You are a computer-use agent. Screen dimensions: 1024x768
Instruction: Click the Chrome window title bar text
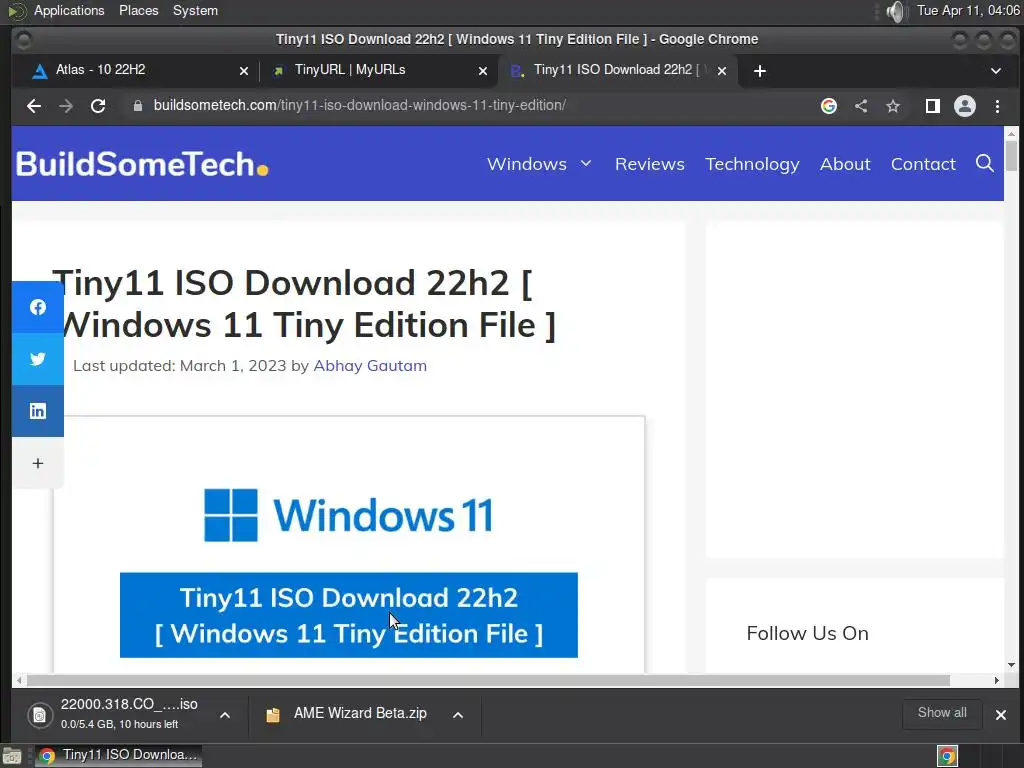pos(517,39)
